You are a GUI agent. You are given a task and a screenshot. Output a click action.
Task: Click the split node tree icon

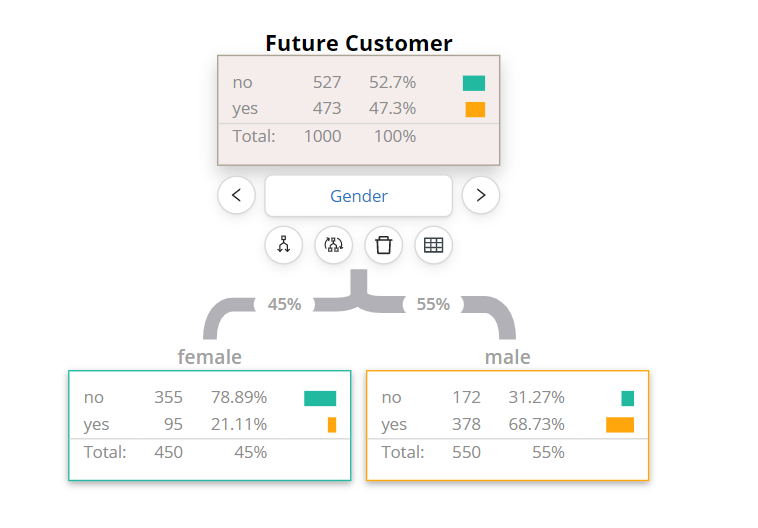pyautogui.click(x=284, y=245)
